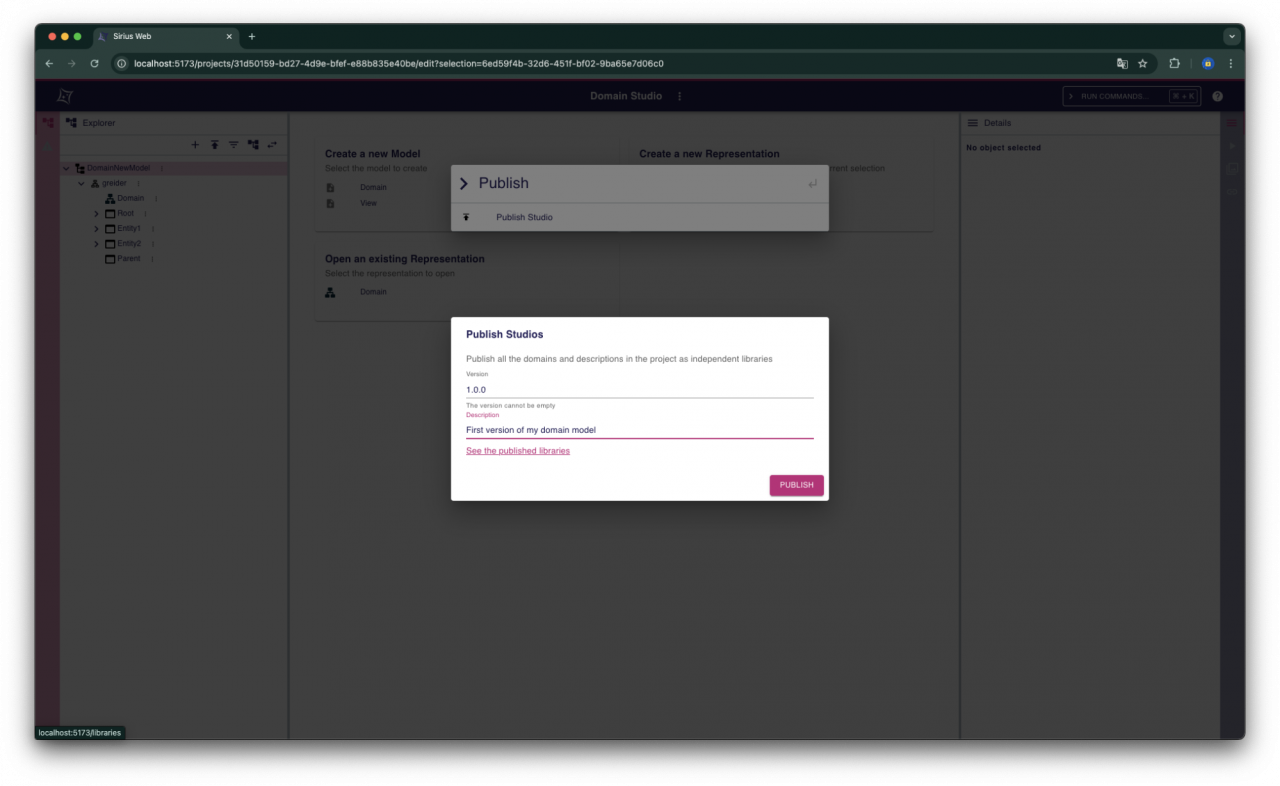Select the Parent entity in tree
The height and width of the screenshot is (786, 1280).
pos(128,259)
